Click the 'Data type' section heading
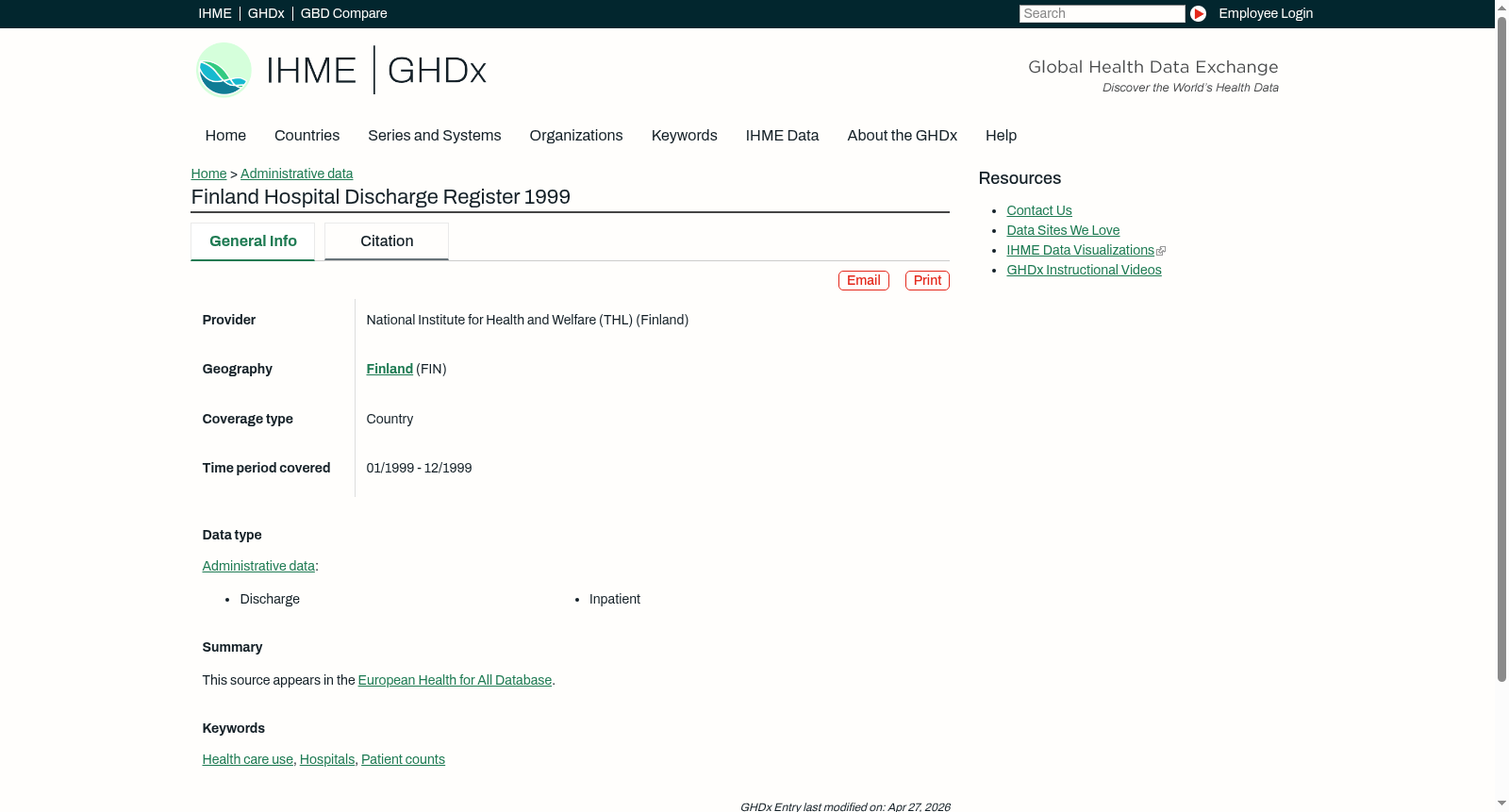Screen dimensions: 1509x812 (x=232, y=535)
